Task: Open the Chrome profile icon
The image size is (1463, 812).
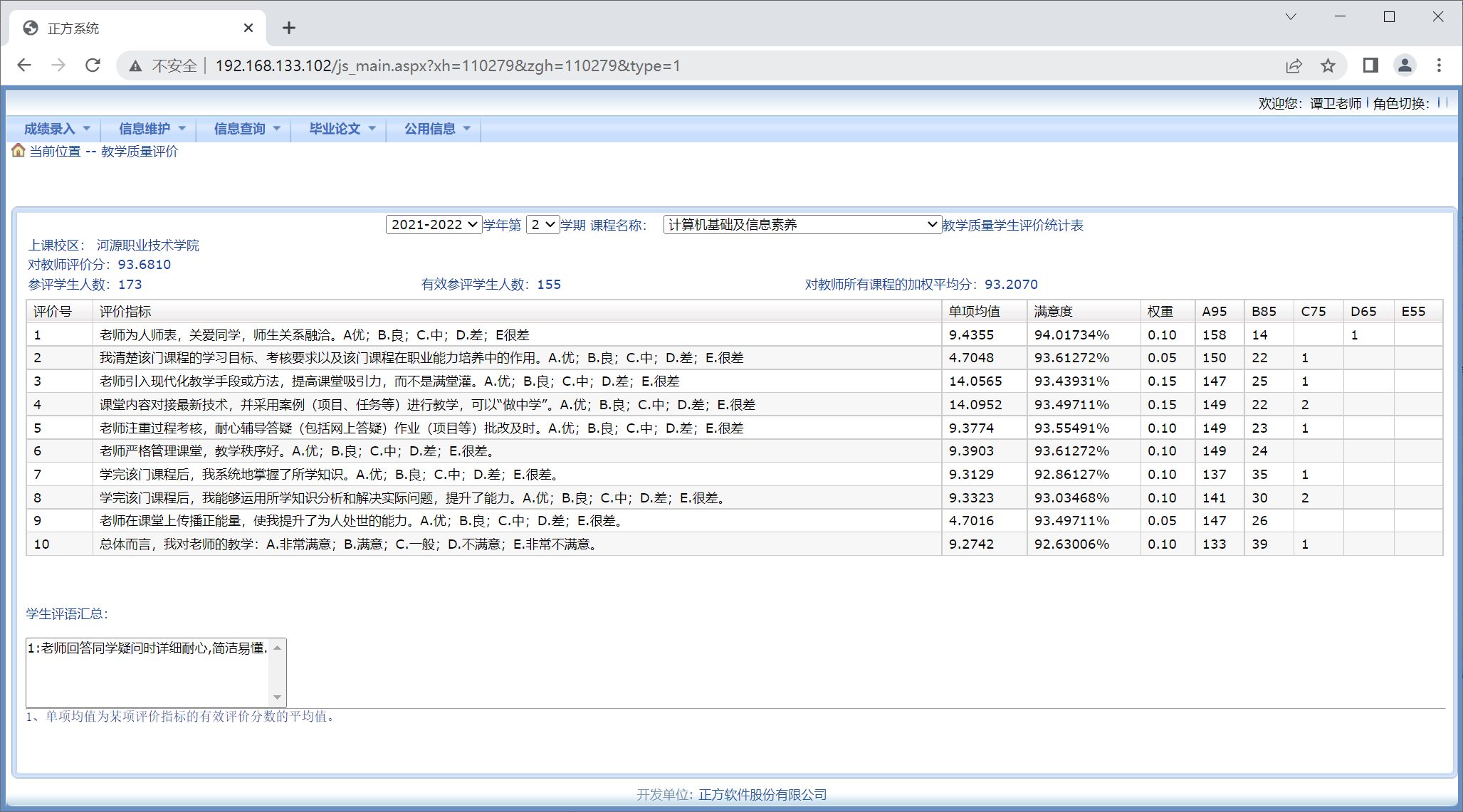Action: (1405, 65)
